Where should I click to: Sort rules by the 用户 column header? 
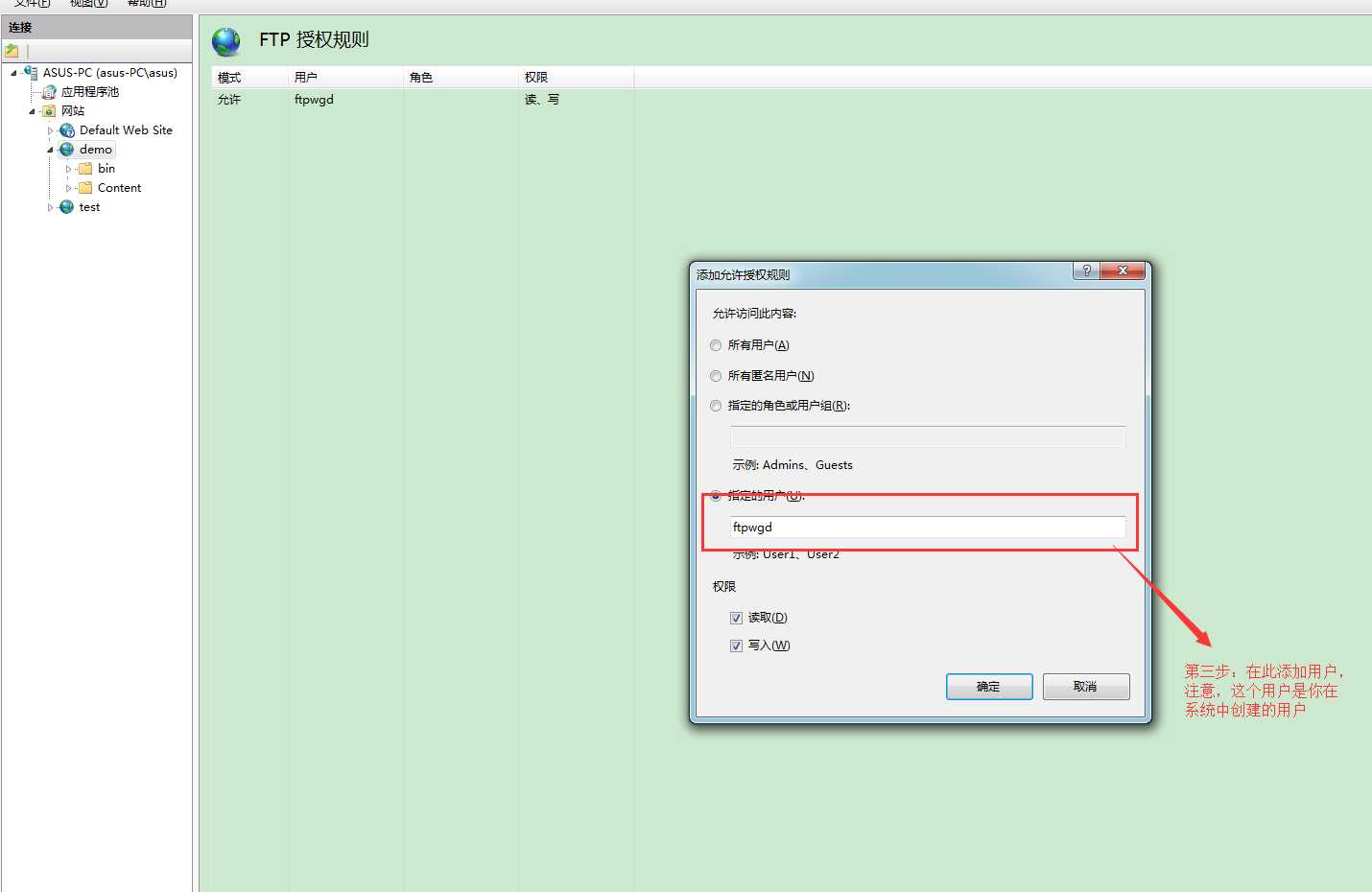tap(345, 78)
